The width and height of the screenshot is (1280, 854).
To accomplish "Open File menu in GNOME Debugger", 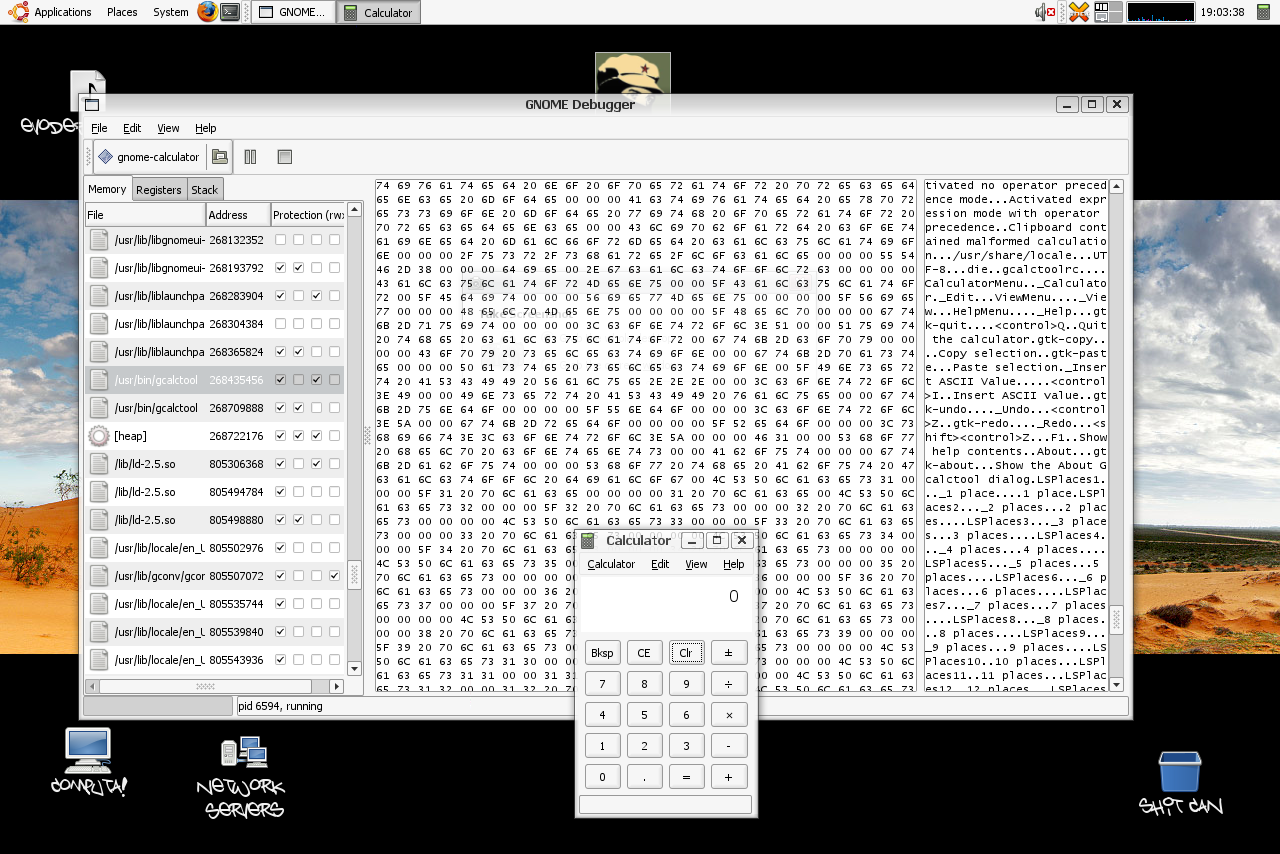I will pyautogui.click(x=99, y=128).
